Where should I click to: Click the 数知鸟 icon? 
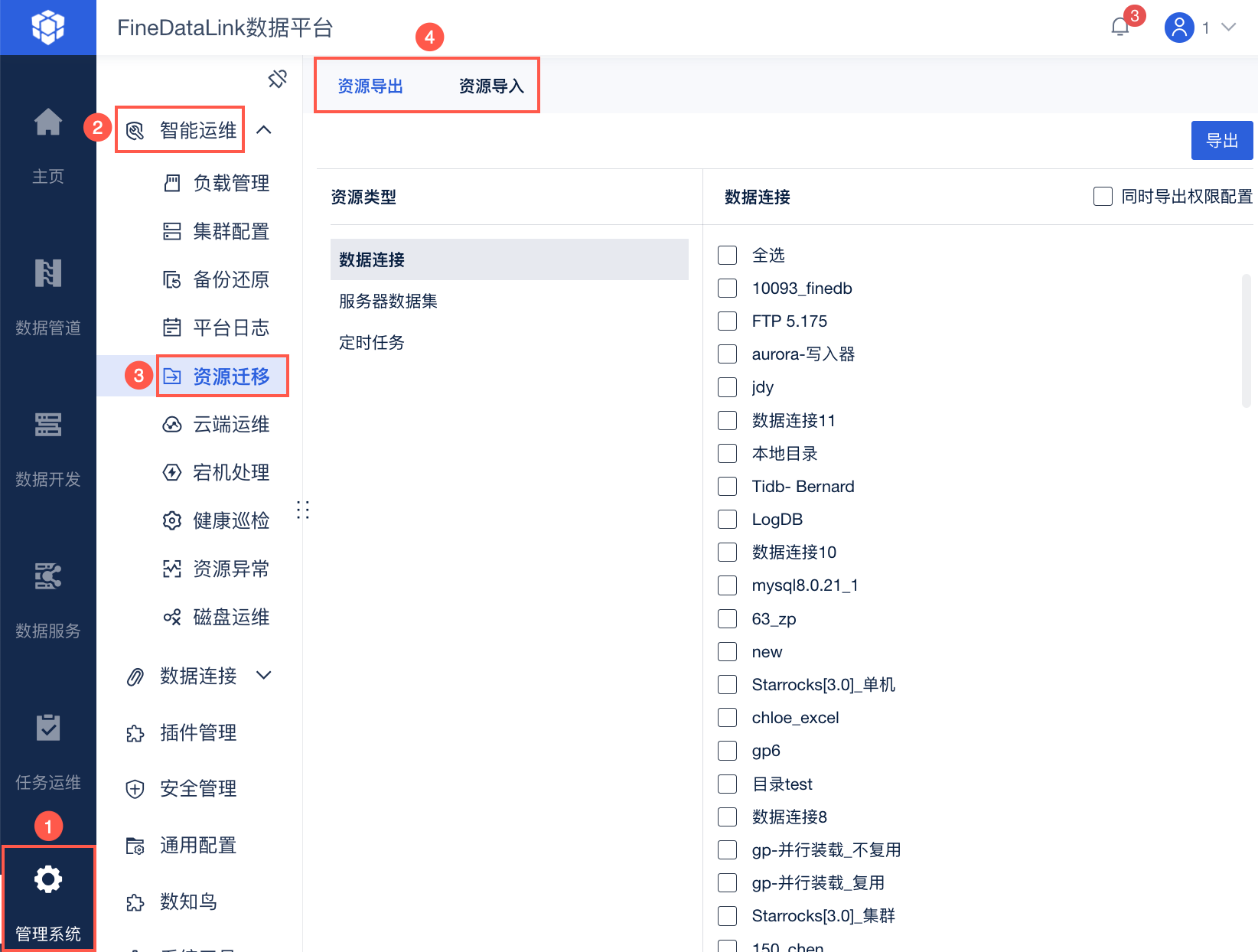click(x=135, y=902)
